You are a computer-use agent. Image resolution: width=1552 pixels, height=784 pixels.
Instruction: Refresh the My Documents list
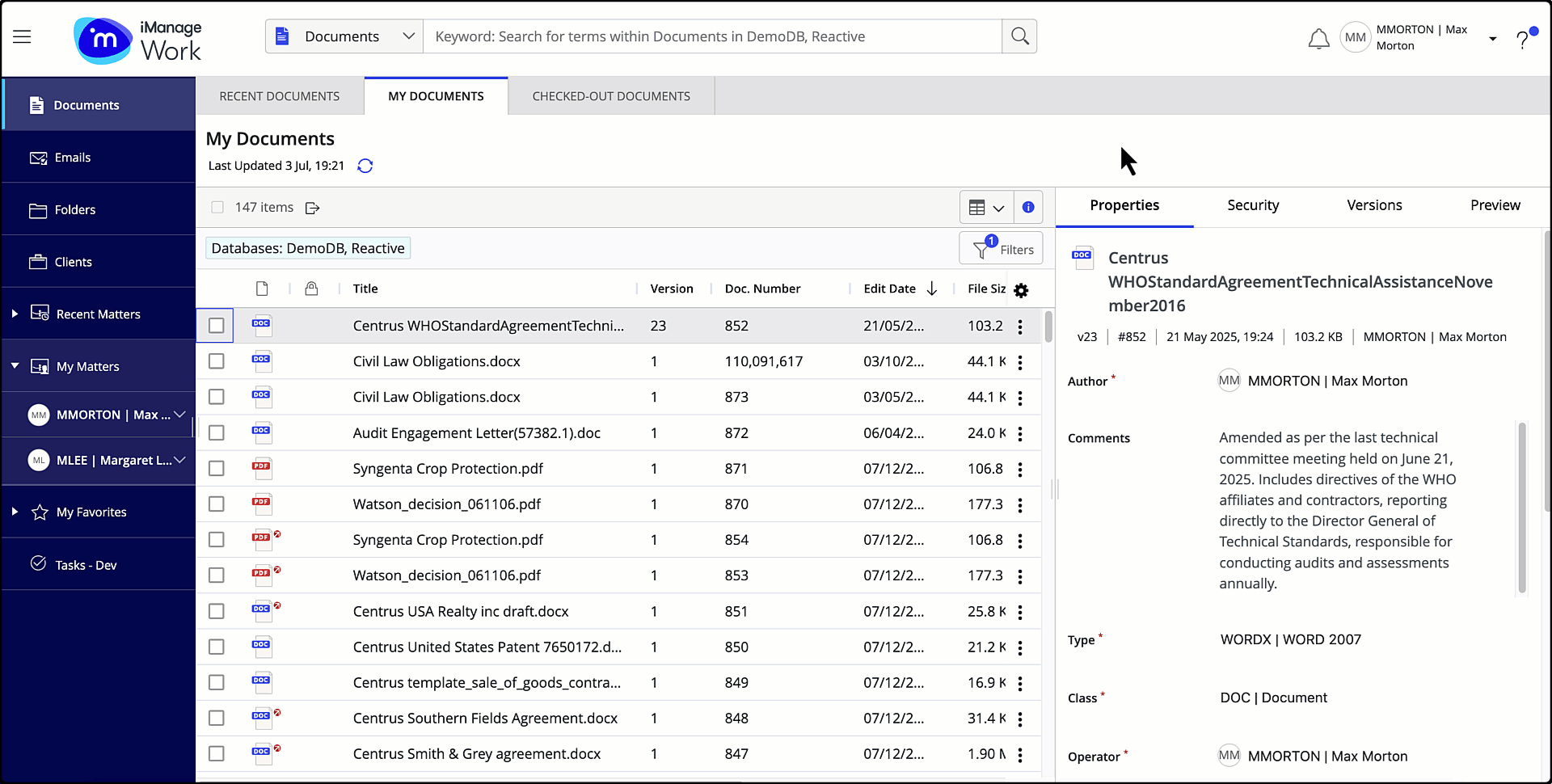coord(365,166)
